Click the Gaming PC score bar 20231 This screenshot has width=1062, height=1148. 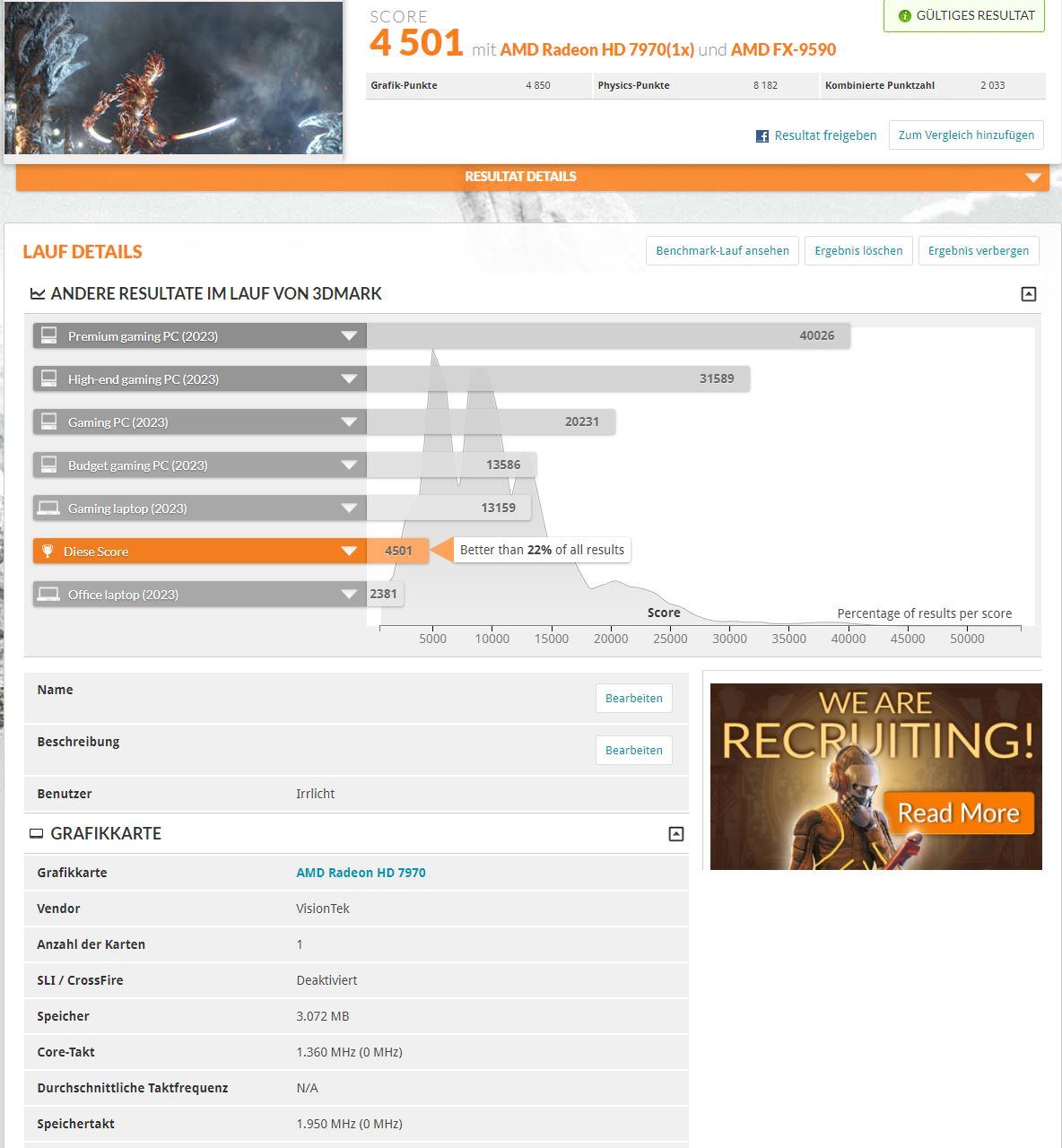[x=491, y=422]
